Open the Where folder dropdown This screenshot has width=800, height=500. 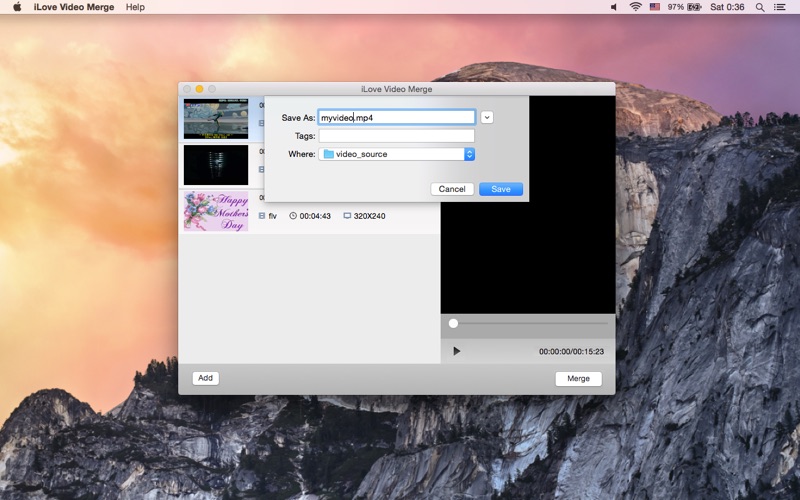tap(396, 154)
